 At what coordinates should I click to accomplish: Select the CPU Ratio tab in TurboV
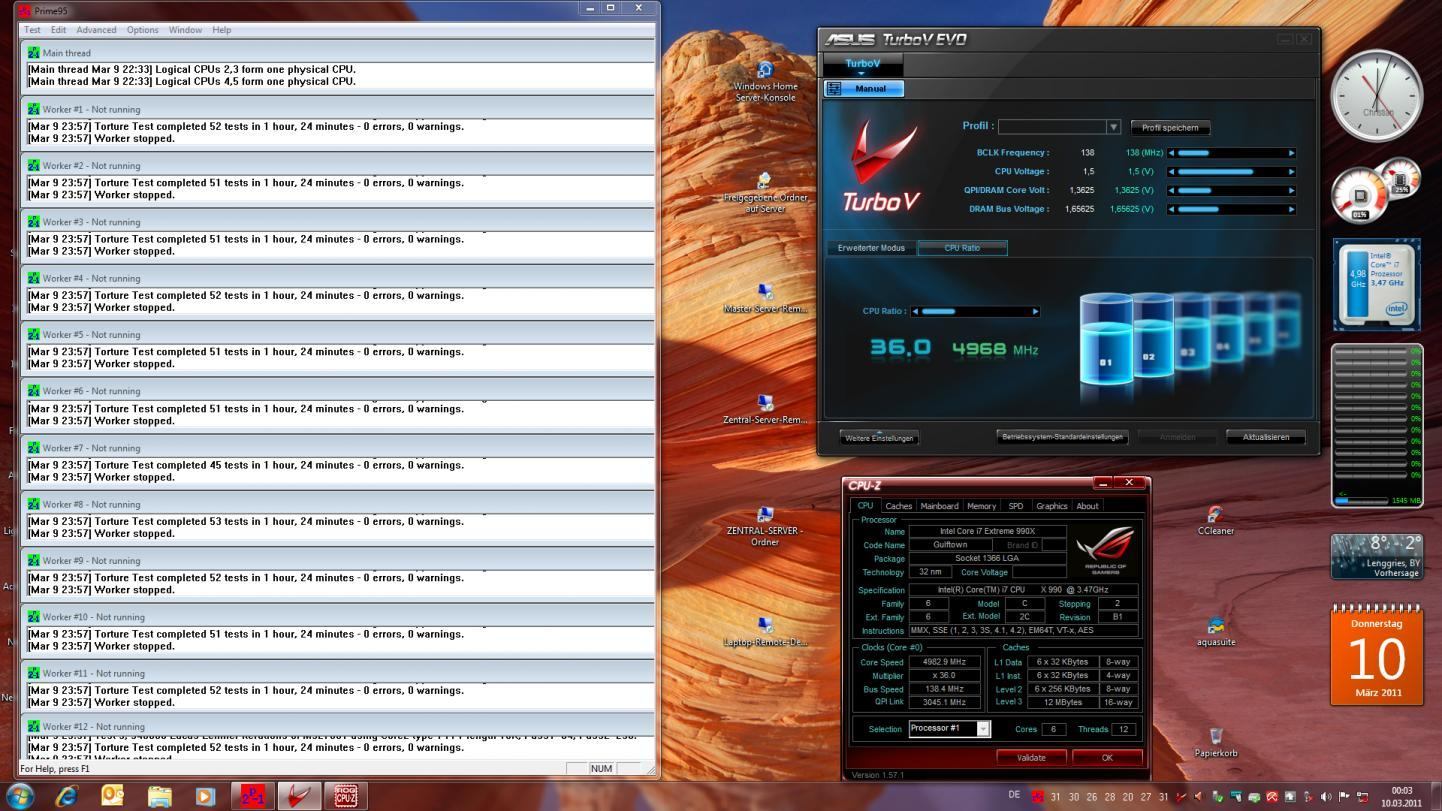pos(962,248)
